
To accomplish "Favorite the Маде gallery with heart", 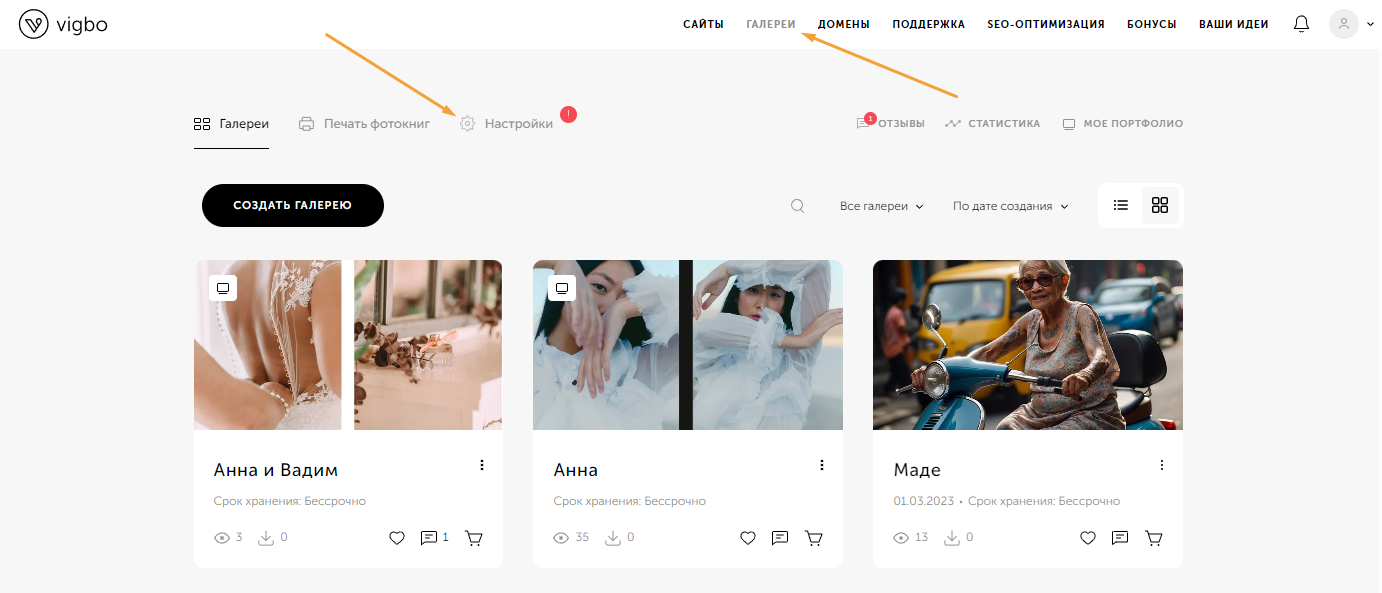I will [1088, 538].
